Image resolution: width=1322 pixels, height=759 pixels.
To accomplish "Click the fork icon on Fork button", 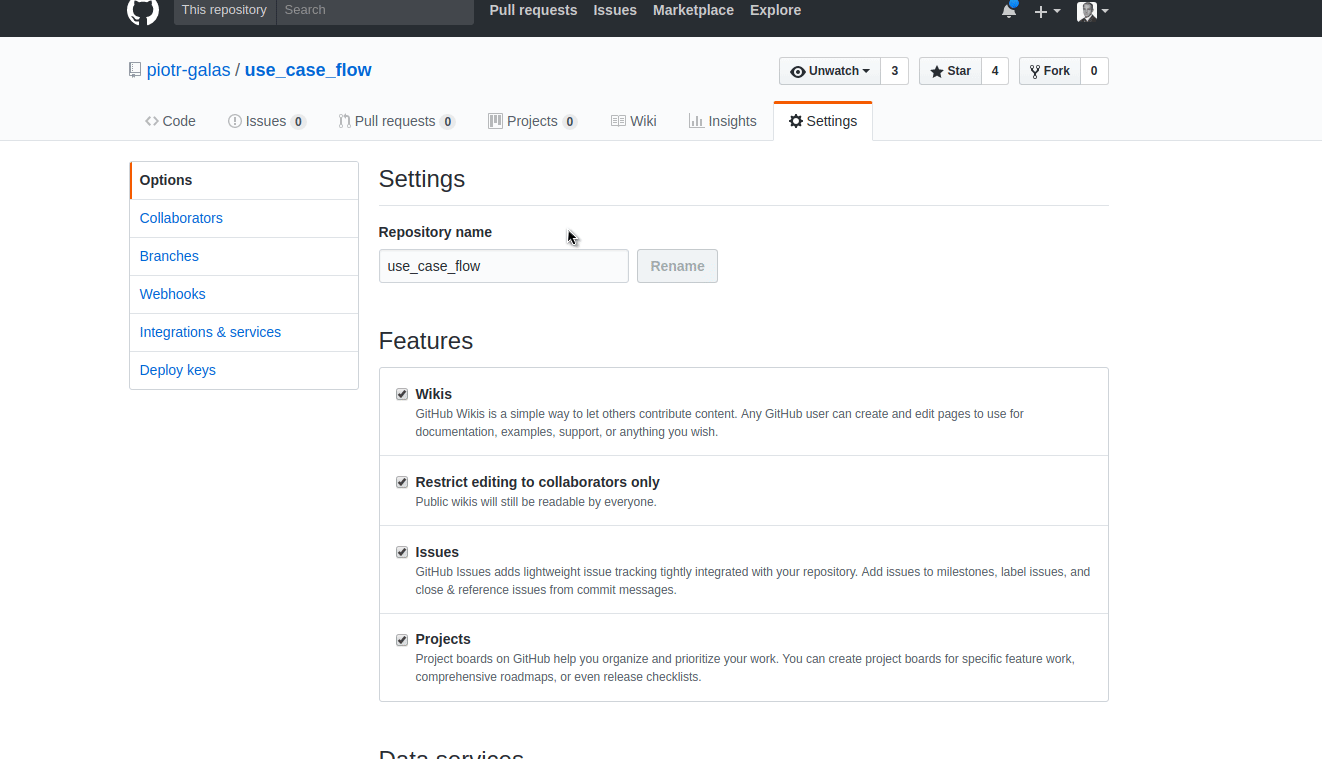I will point(1035,71).
